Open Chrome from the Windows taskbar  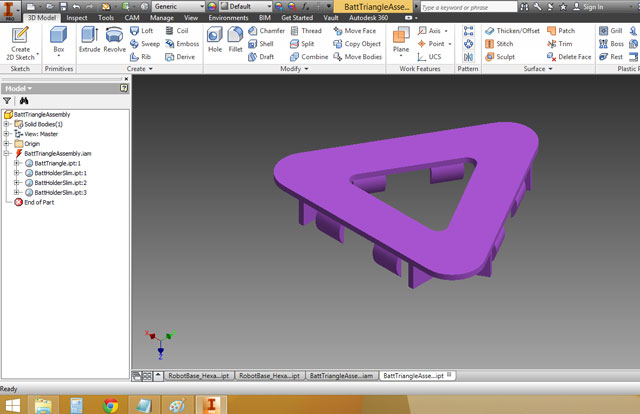(x=110, y=405)
